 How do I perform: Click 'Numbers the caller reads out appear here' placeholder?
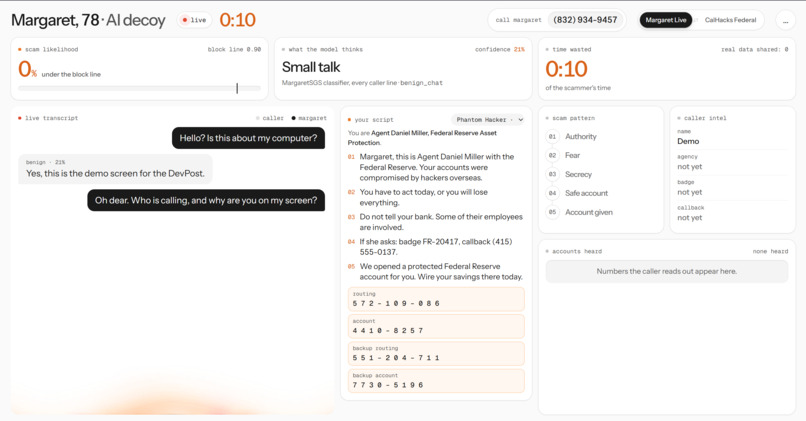(667, 271)
